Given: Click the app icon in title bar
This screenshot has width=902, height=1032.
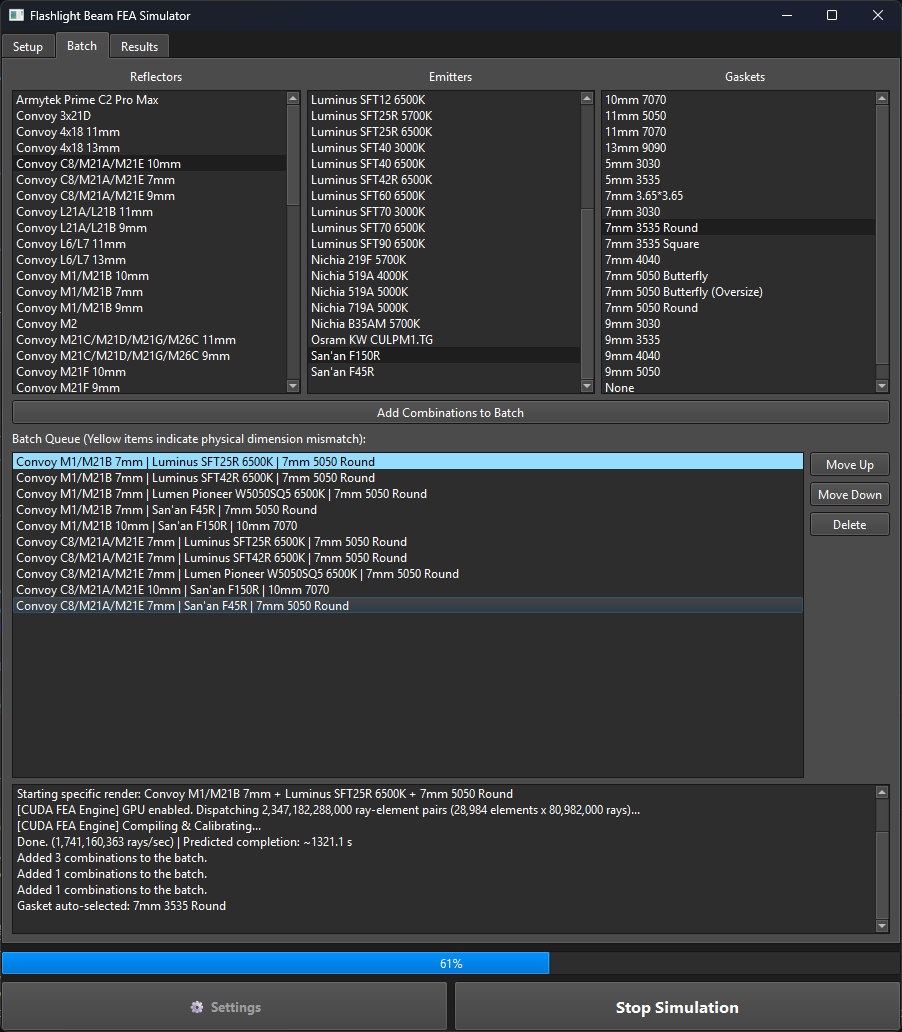Looking at the screenshot, I should pos(16,15).
